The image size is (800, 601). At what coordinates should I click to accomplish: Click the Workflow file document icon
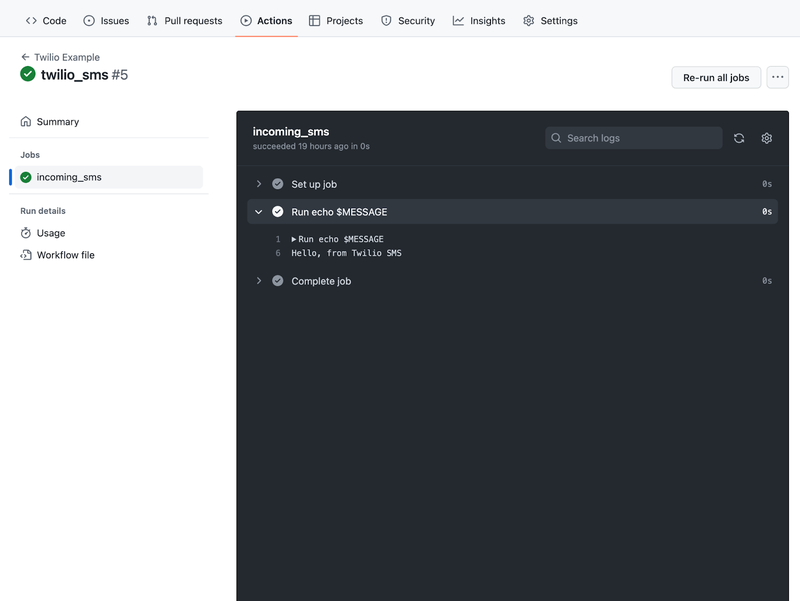click(x=25, y=255)
